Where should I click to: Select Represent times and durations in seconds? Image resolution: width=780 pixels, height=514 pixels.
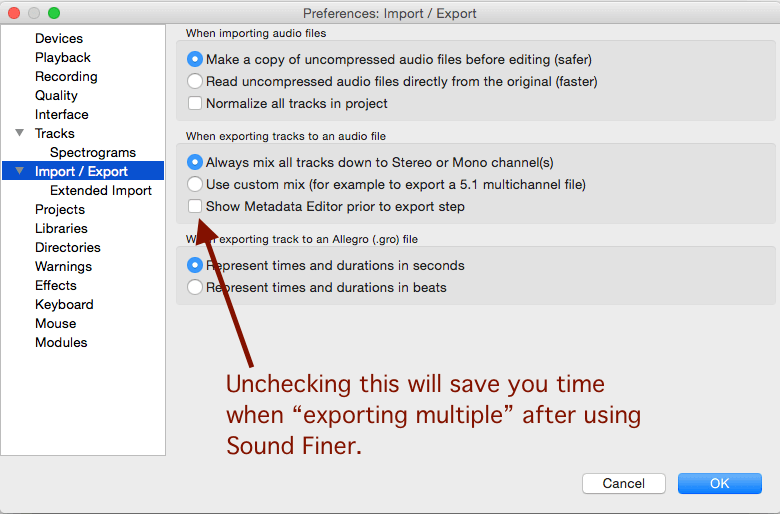[x=195, y=265]
